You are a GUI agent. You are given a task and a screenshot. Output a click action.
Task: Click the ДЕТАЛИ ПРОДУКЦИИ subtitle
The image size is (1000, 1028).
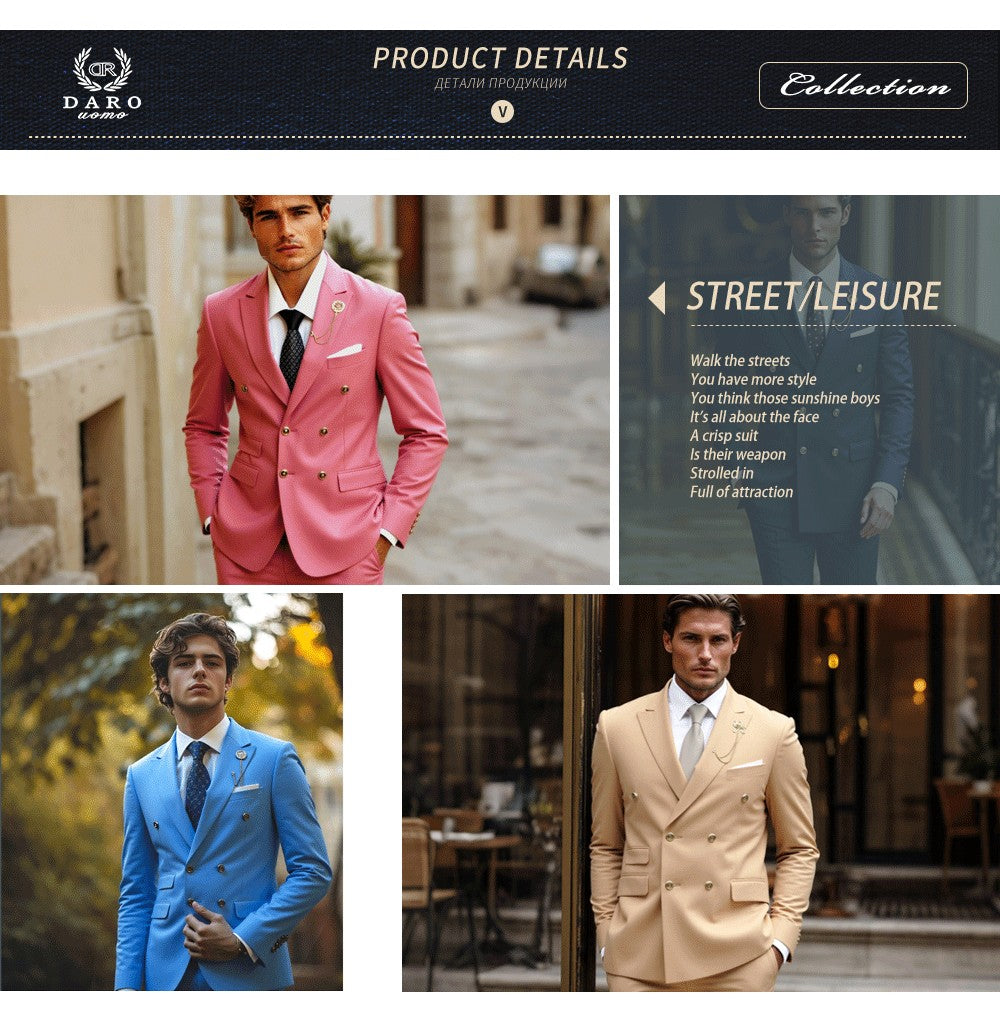(500, 83)
